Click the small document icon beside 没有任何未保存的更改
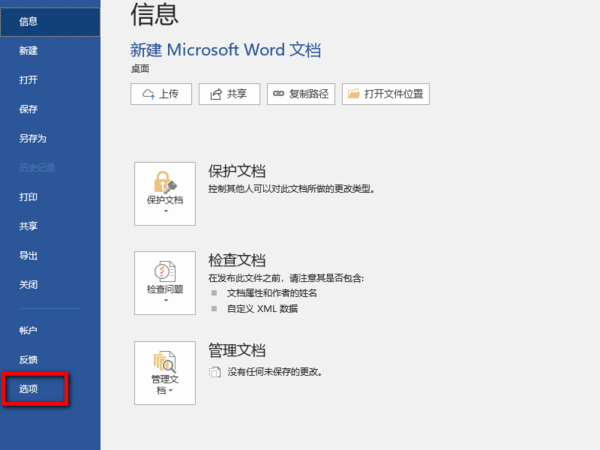The width and height of the screenshot is (600, 450). [215, 372]
